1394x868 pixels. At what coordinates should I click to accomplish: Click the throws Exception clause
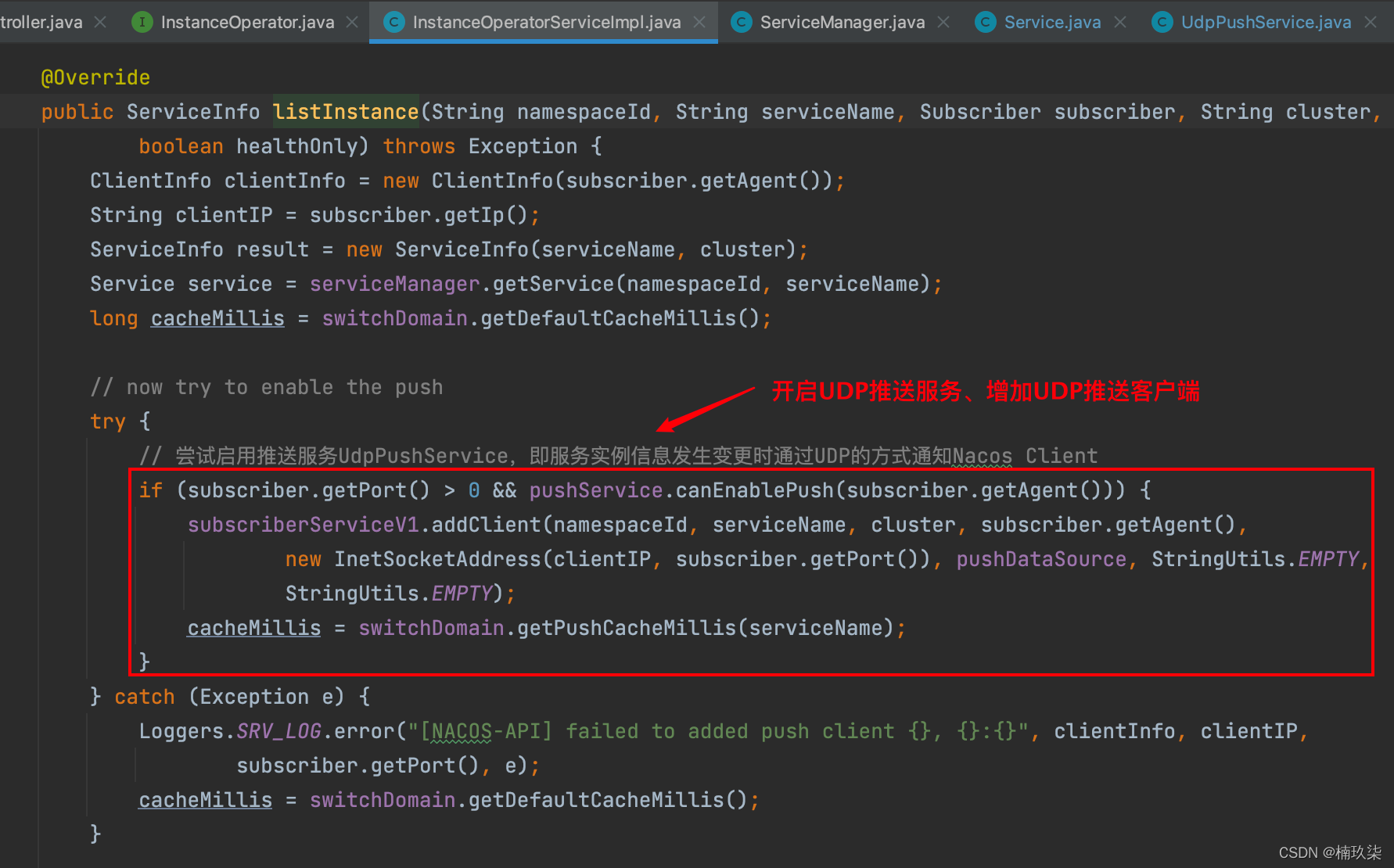[x=480, y=146]
